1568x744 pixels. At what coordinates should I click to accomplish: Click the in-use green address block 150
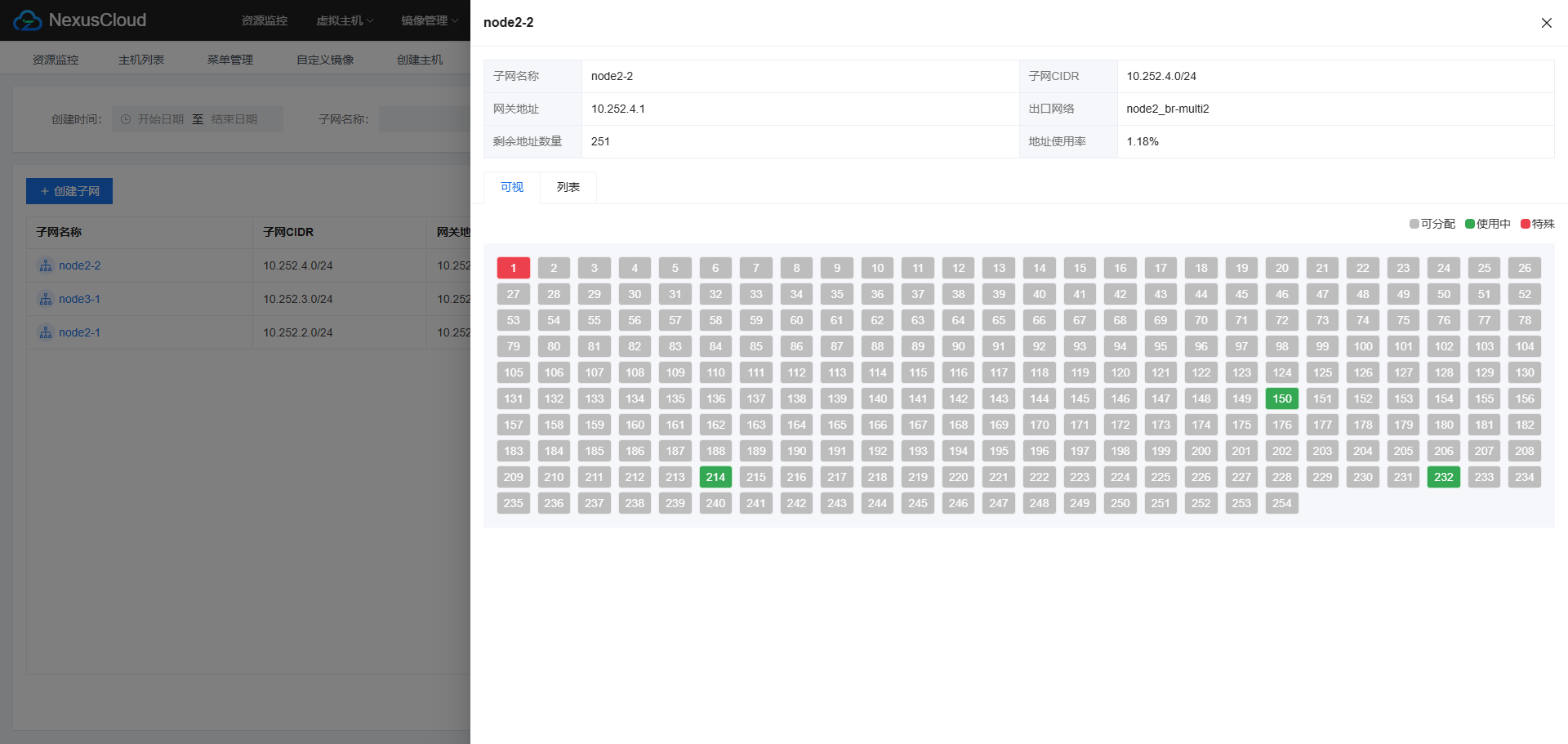pyautogui.click(x=1282, y=399)
